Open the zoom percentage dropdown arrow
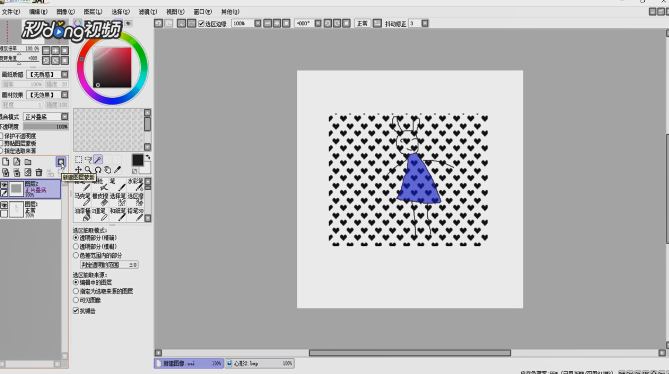 tap(258, 23)
